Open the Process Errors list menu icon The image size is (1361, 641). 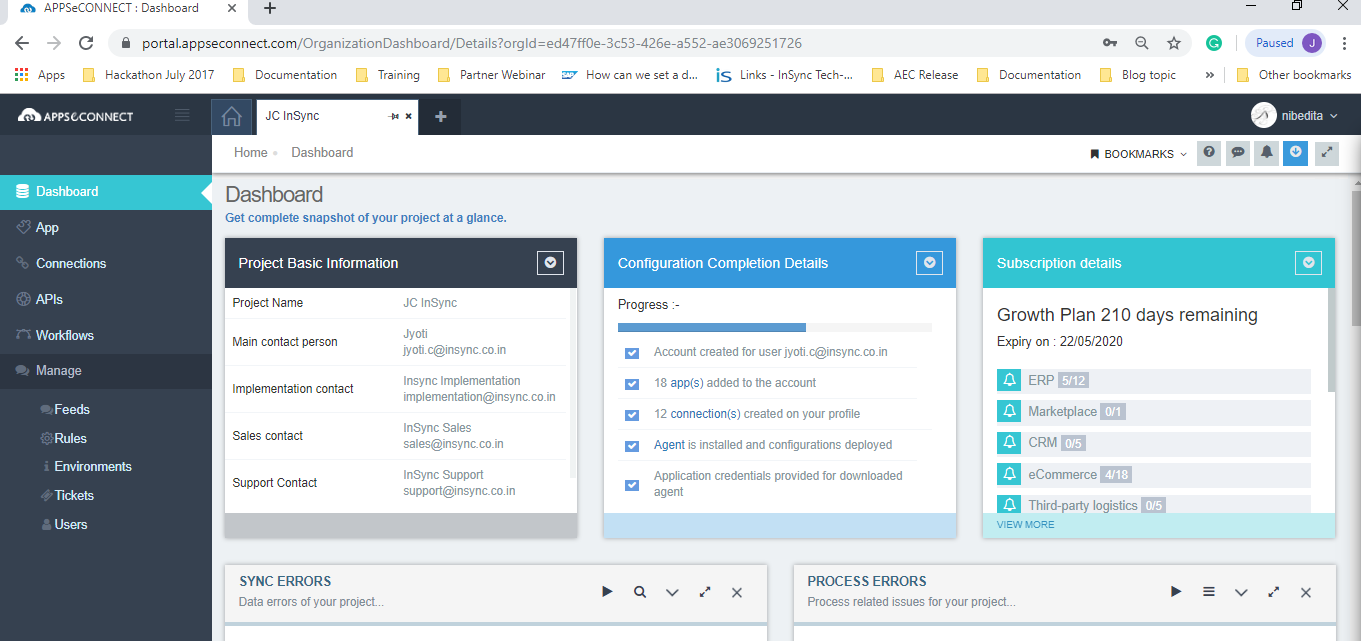tap(1209, 592)
